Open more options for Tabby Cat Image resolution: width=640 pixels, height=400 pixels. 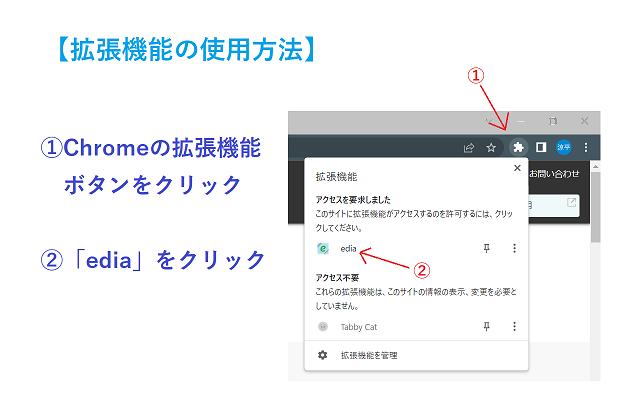point(514,326)
